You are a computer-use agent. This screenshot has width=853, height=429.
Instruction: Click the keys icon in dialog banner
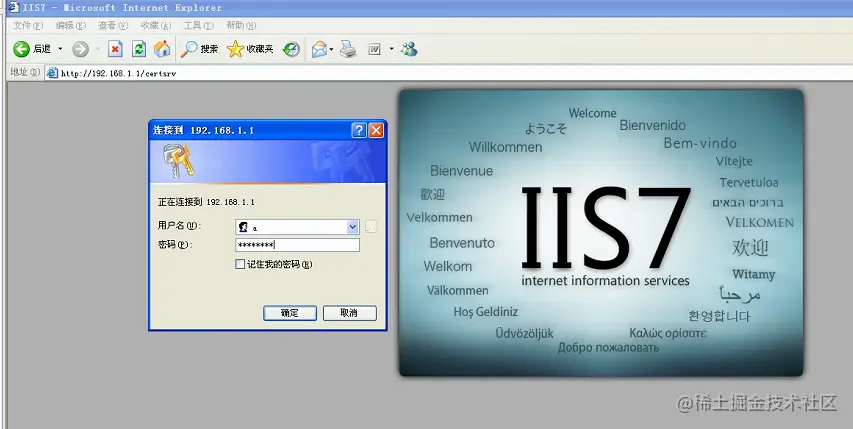tap(178, 161)
